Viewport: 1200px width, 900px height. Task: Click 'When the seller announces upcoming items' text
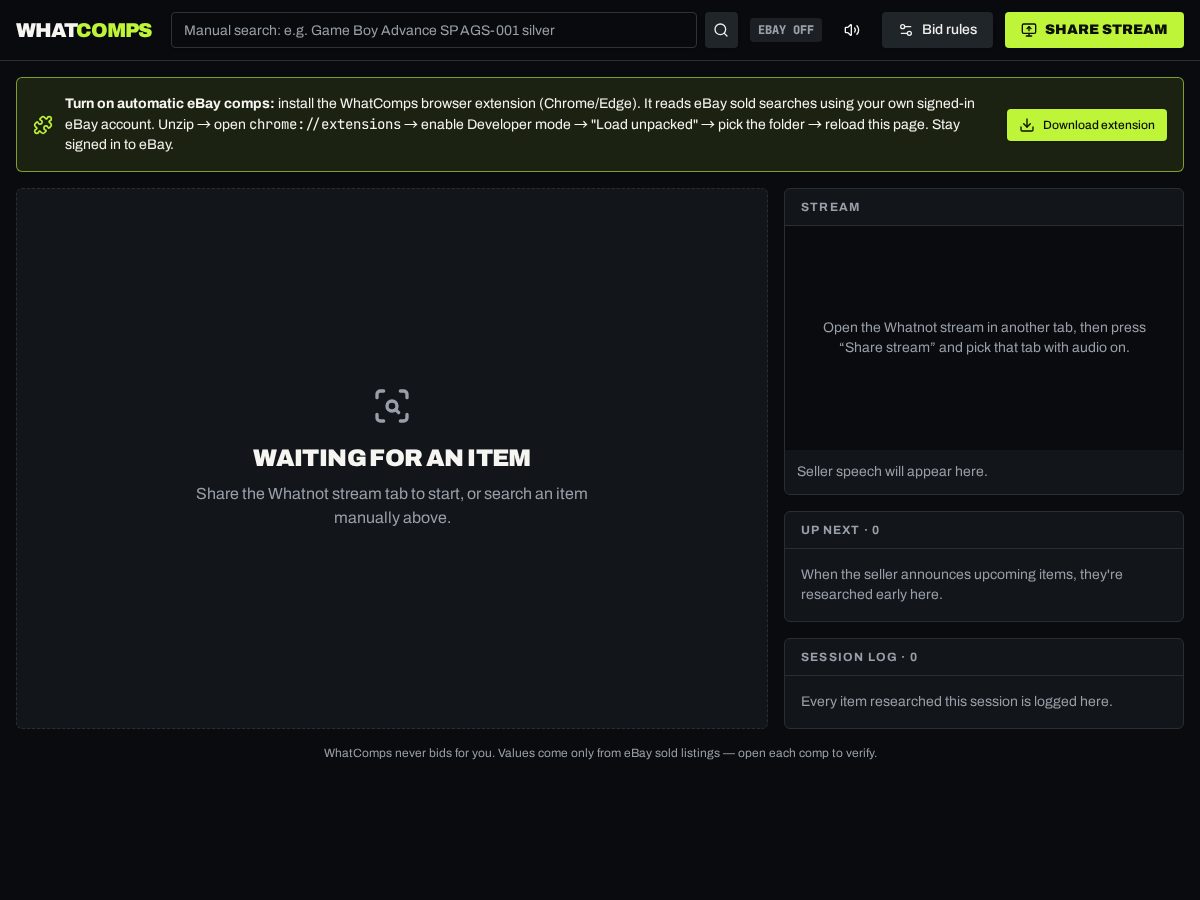[962, 584]
